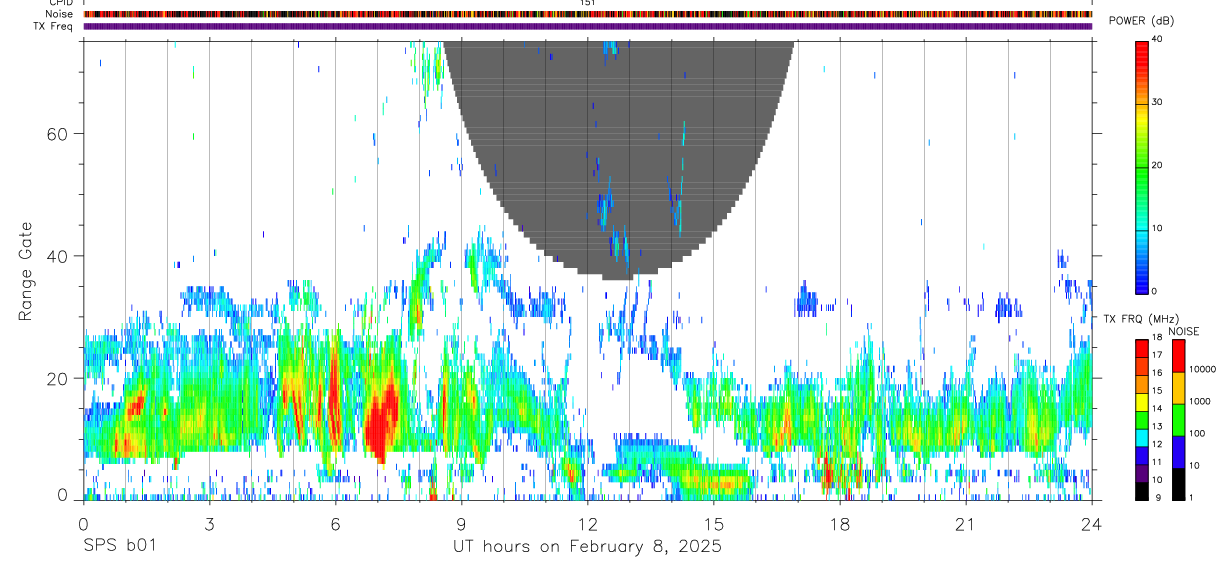The width and height of the screenshot is (1228, 567).
Task: Click the 'Range Gate' y-axis label
Action: [26, 271]
